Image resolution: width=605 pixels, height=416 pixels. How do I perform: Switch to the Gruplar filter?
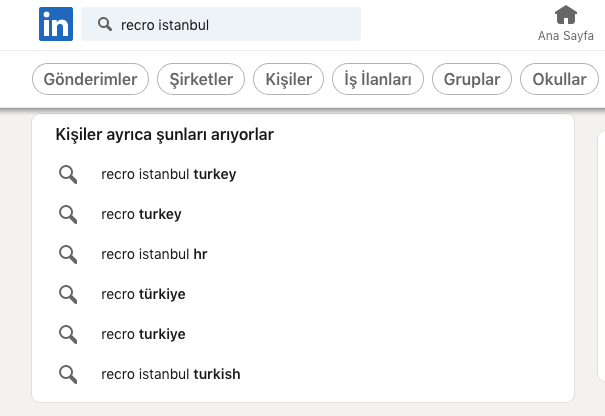[472, 79]
